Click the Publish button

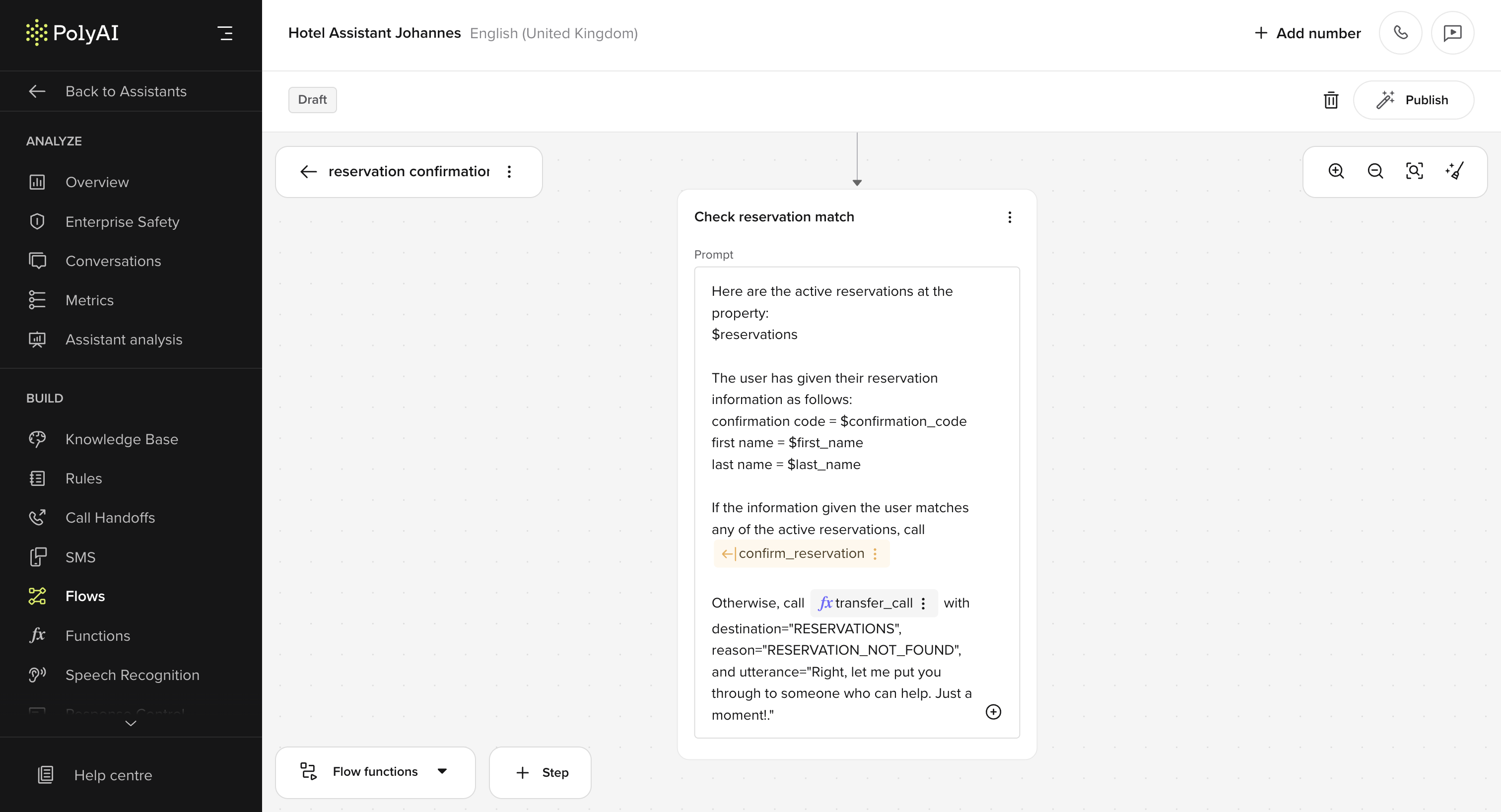(x=1413, y=100)
